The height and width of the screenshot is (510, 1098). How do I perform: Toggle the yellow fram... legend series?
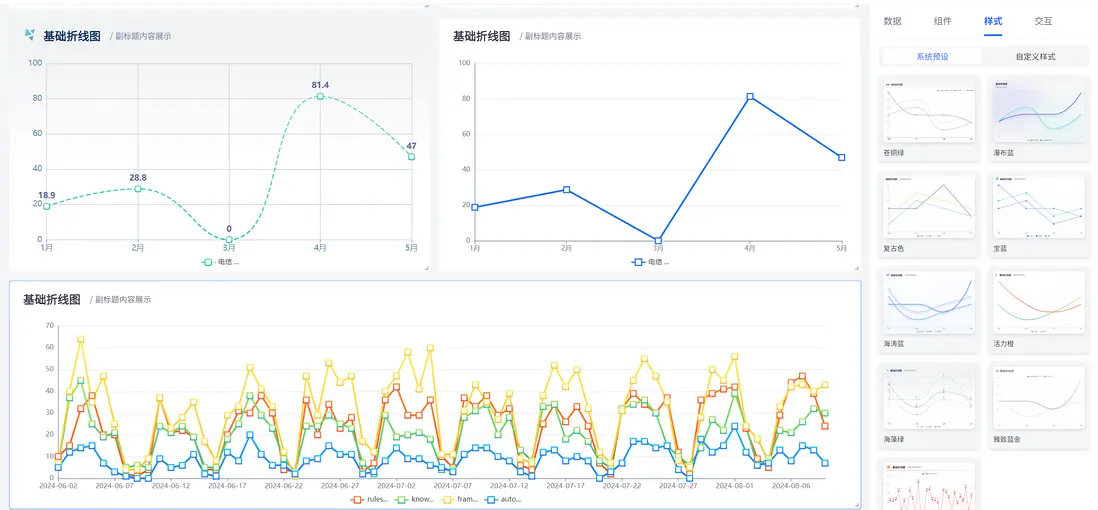[x=460, y=499]
